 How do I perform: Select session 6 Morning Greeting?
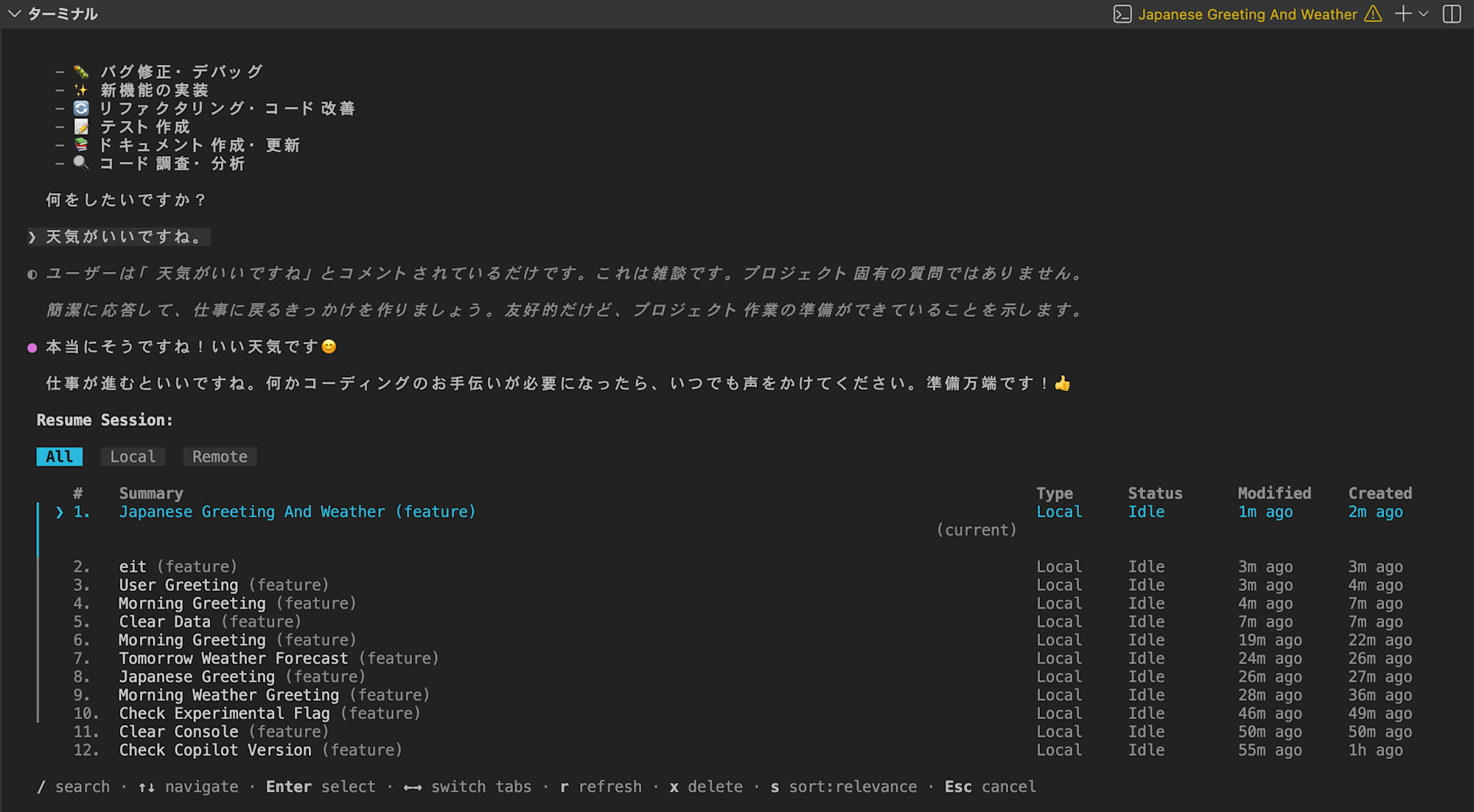coord(237,640)
